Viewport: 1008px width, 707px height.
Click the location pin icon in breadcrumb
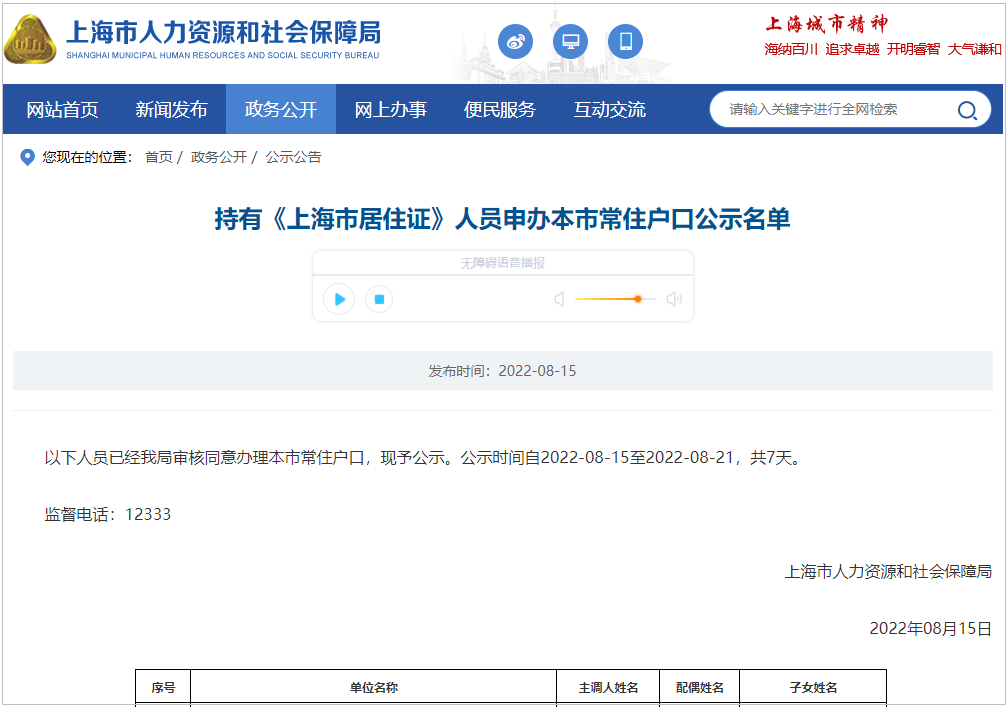(27, 157)
